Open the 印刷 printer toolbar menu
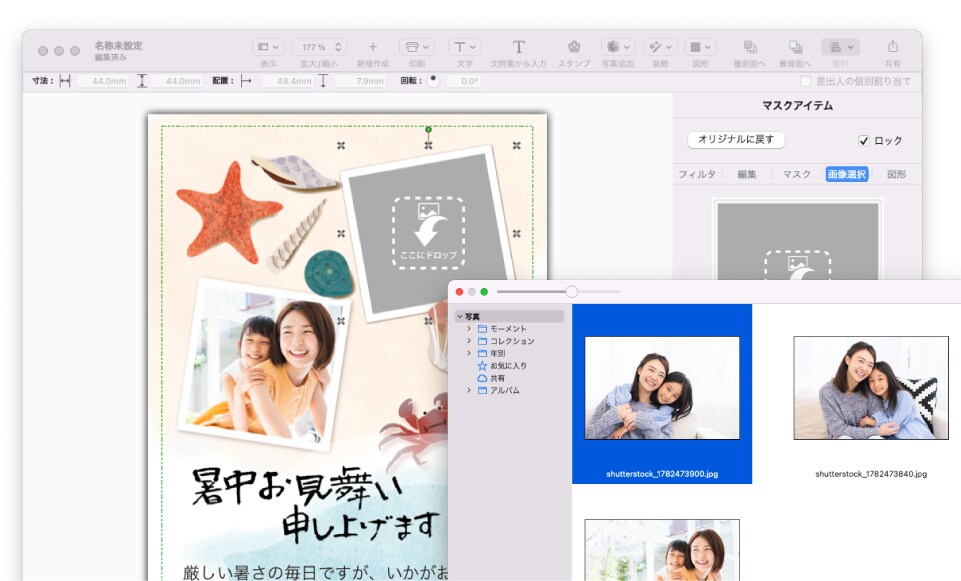Viewport: 961px width, 581px height. [x=417, y=47]
